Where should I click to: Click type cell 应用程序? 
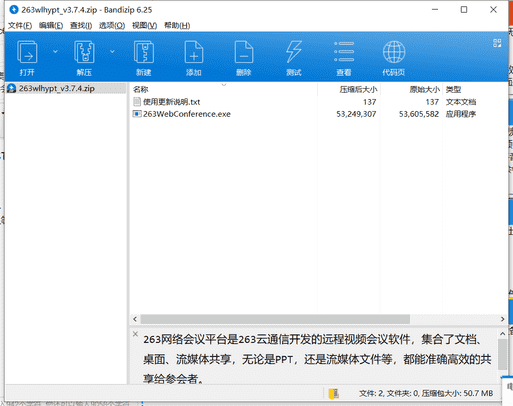461,114
